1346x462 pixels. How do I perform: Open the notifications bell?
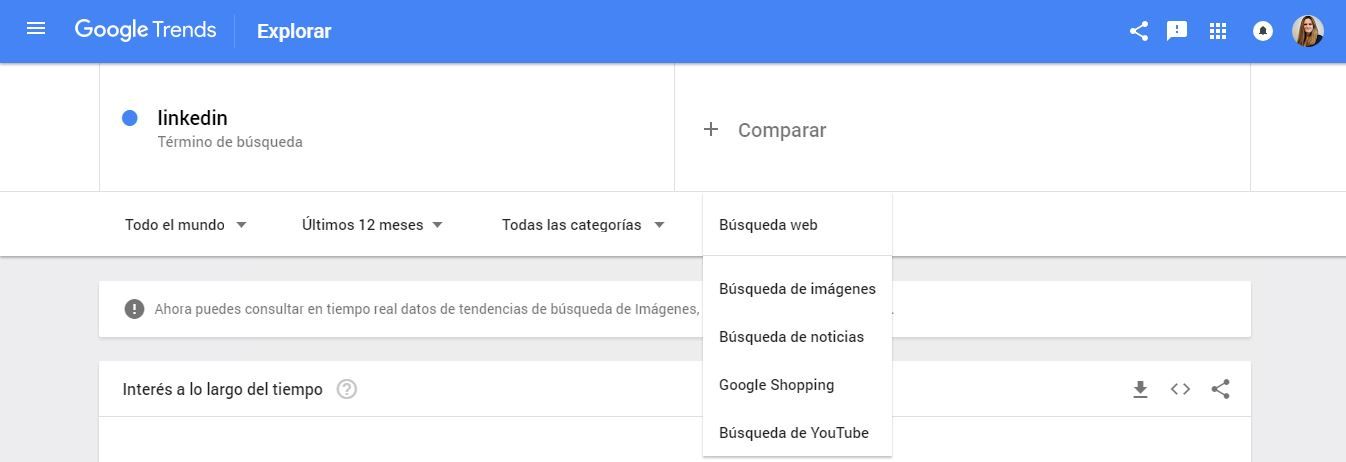[1262, 31]
